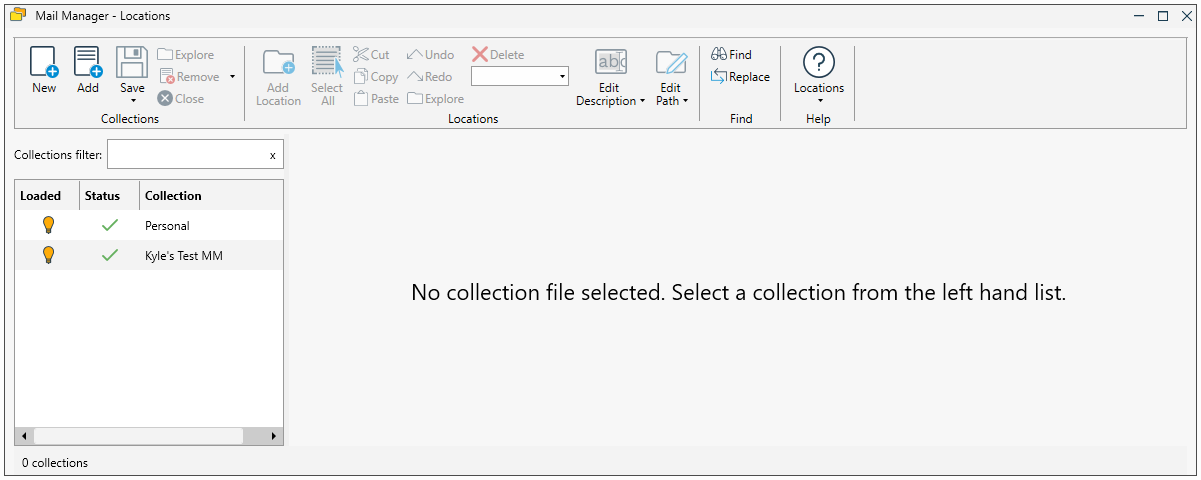Clear the collections filter with x button

point(273,155)
